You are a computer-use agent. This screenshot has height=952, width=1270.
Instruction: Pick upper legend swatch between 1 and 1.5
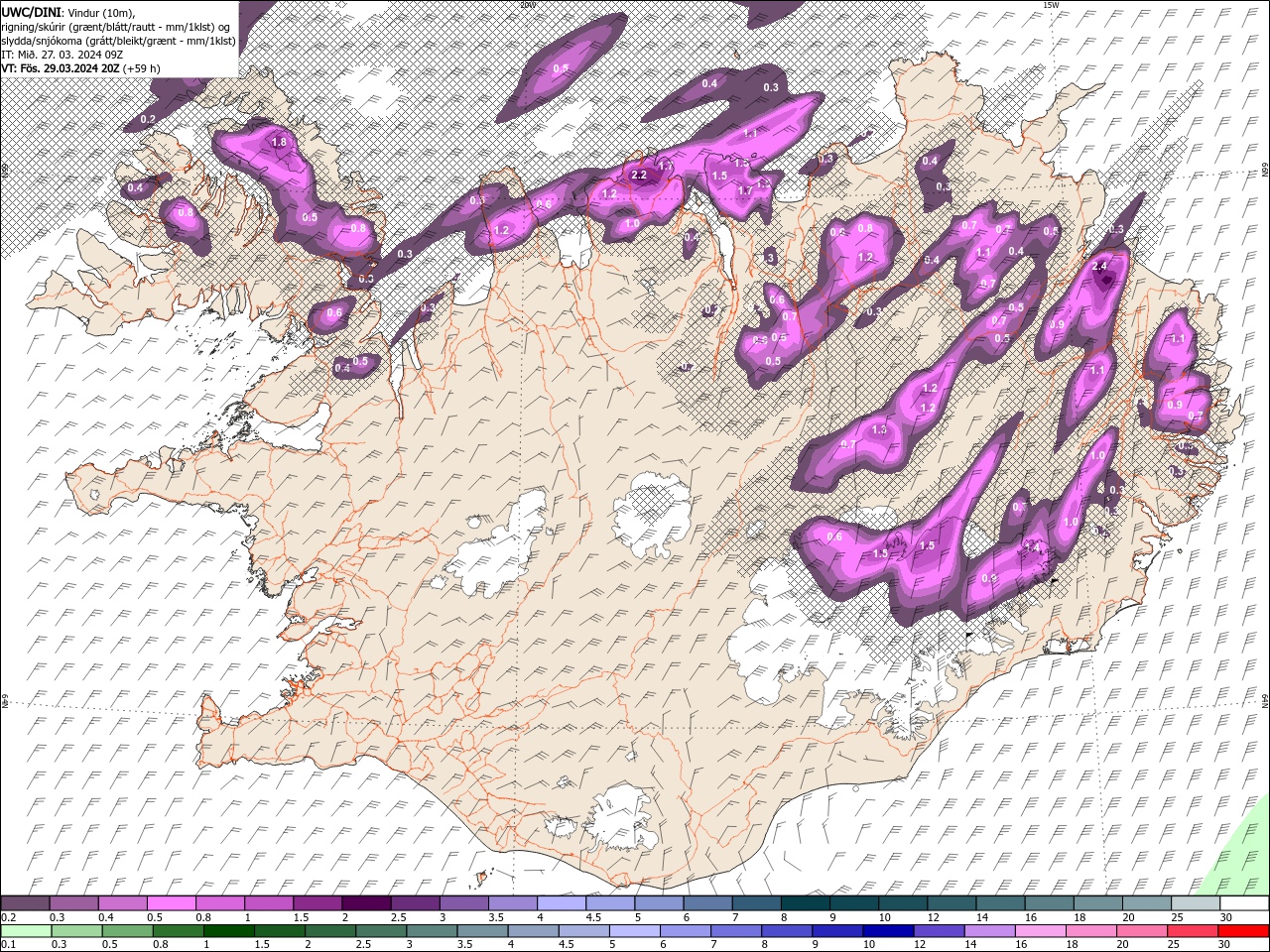pos(269,903)
